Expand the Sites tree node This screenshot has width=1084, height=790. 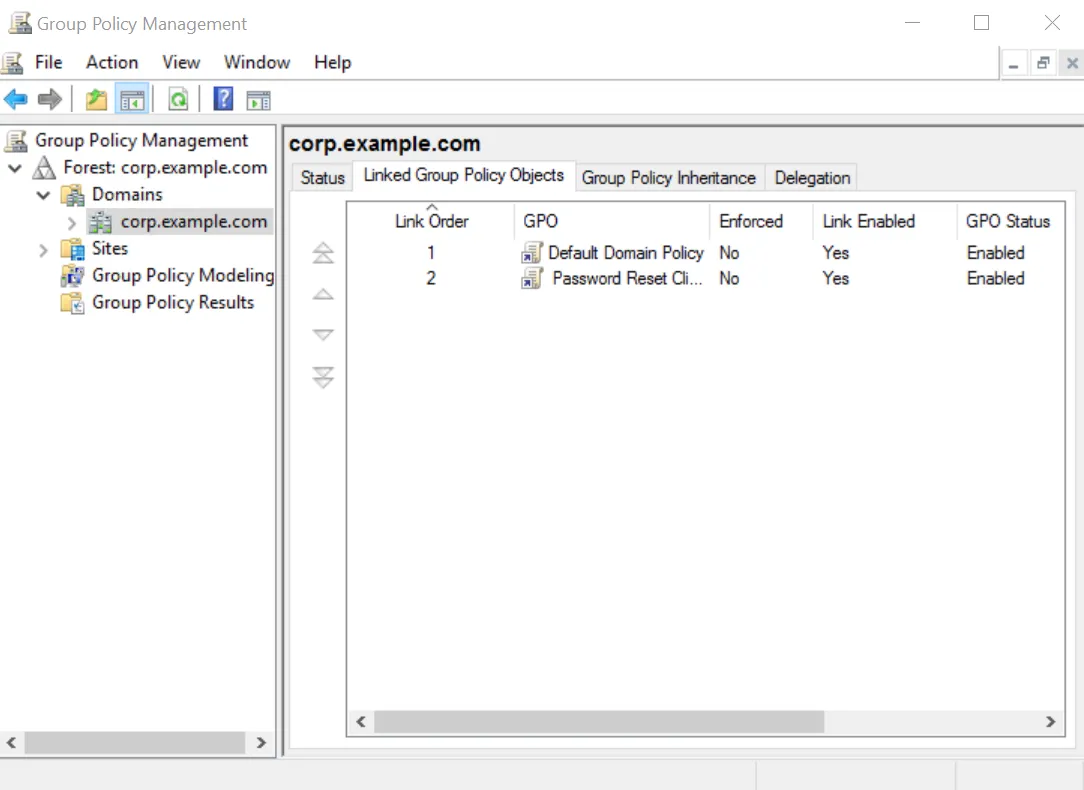coord(44,250)
